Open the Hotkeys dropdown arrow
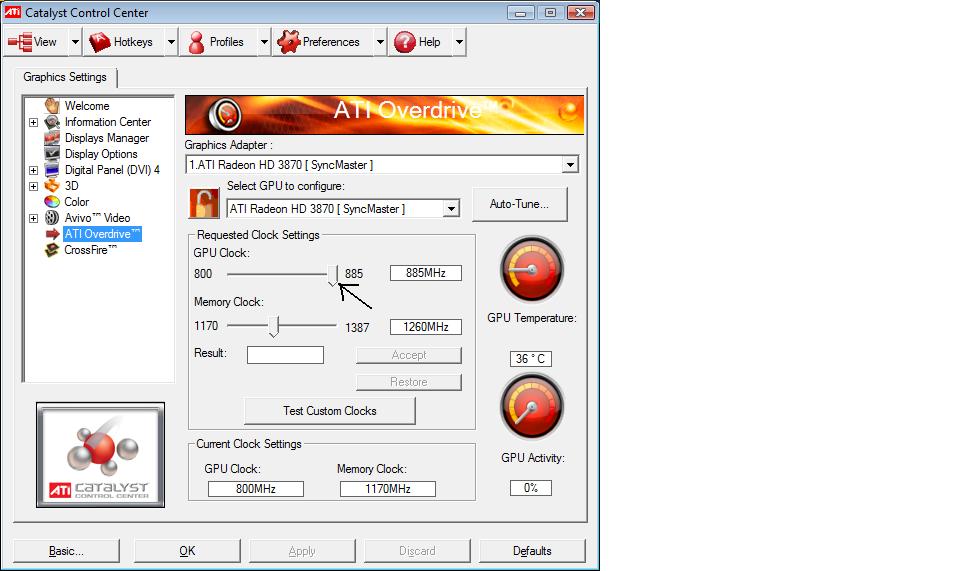The image size is (955, 571). pyautogui.click(x=171, y=42)
